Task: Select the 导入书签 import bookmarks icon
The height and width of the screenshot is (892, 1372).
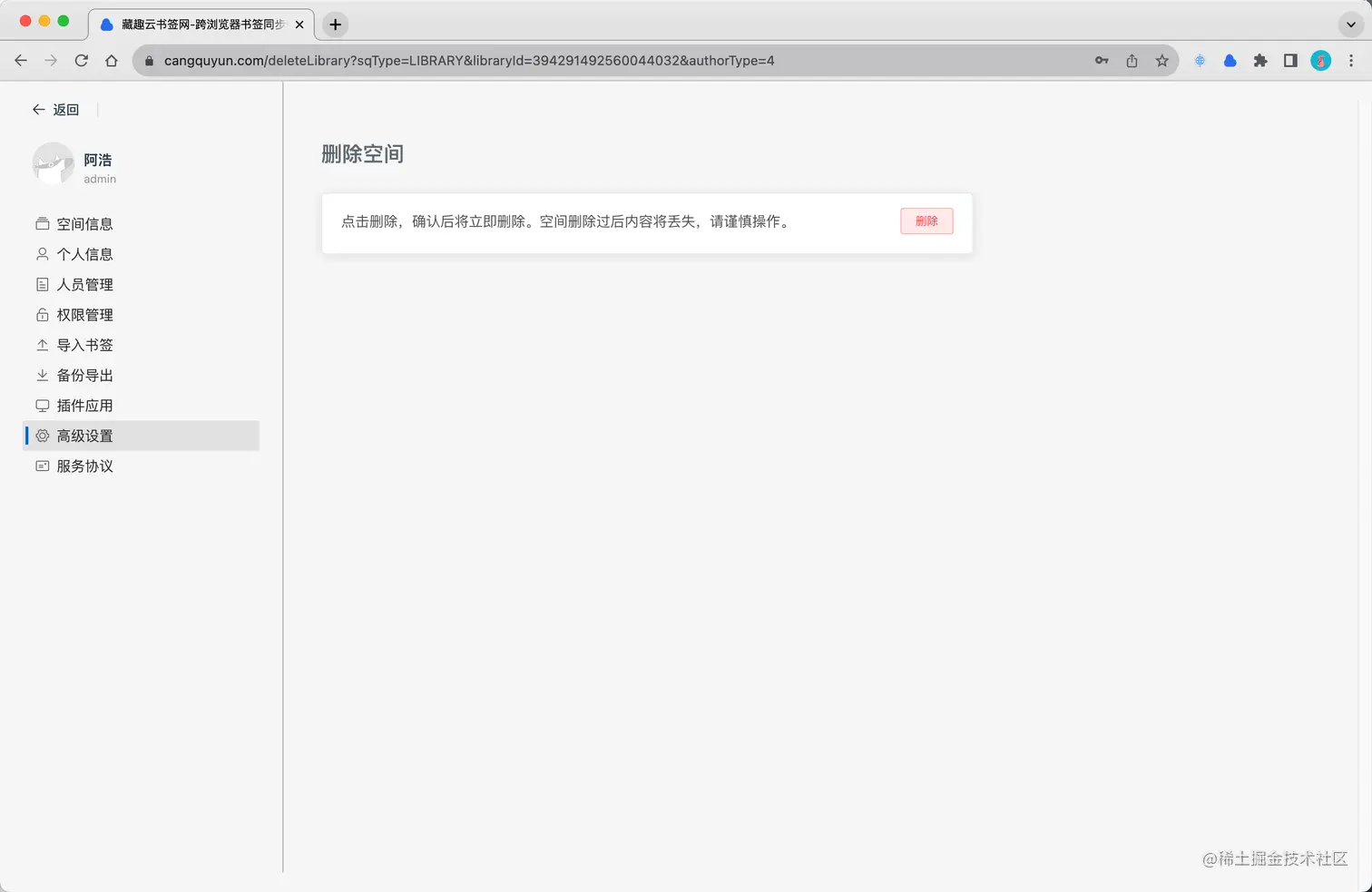Action: click(42, 345)
